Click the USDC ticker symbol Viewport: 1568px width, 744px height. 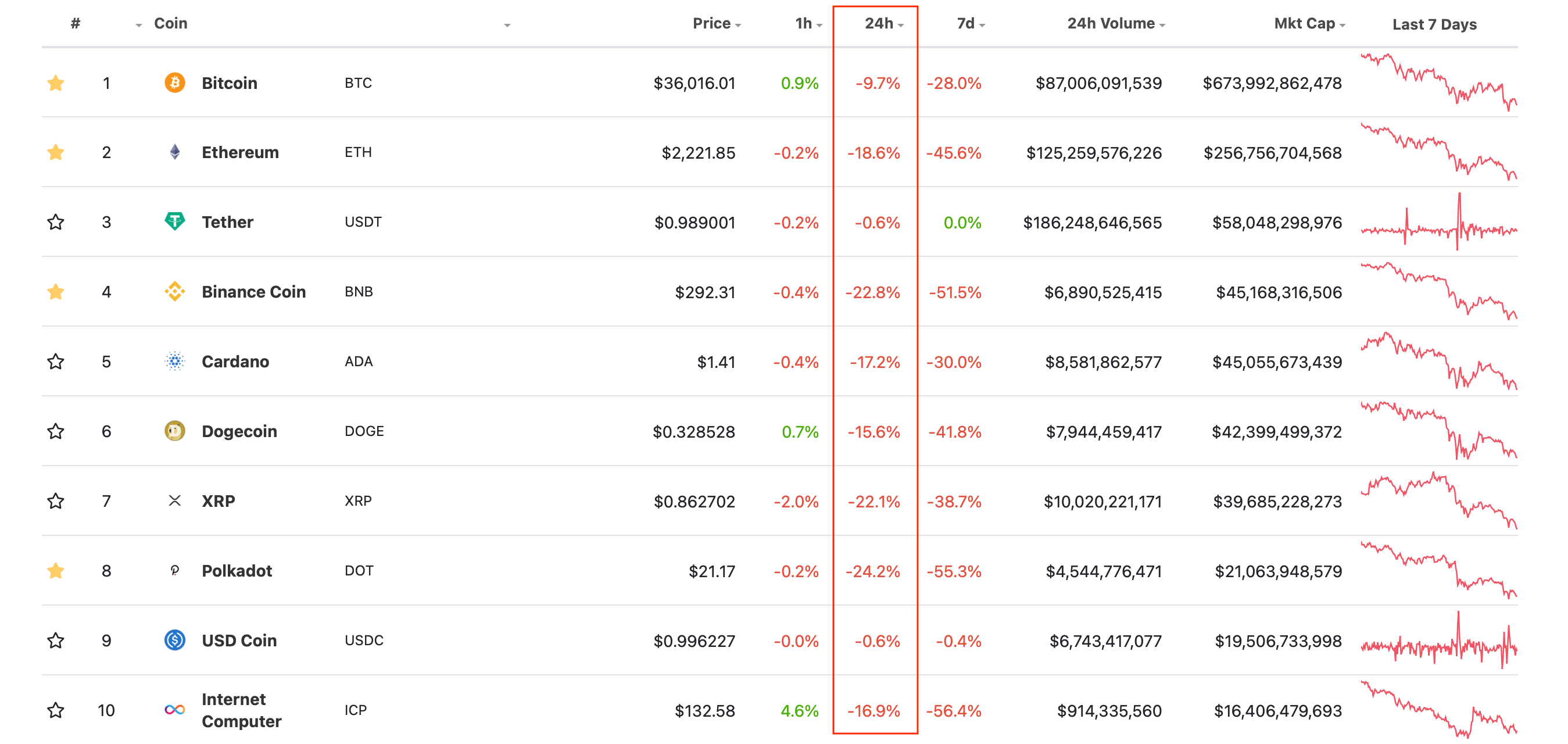pos(364,641)
